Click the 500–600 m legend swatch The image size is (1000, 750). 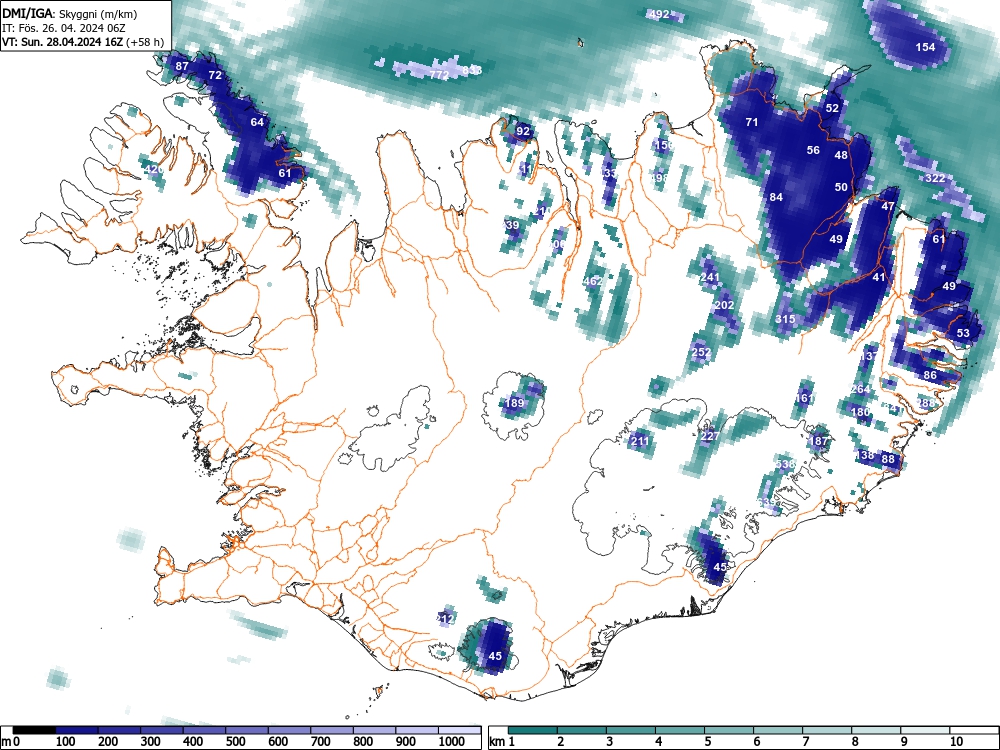click(247, 730)
